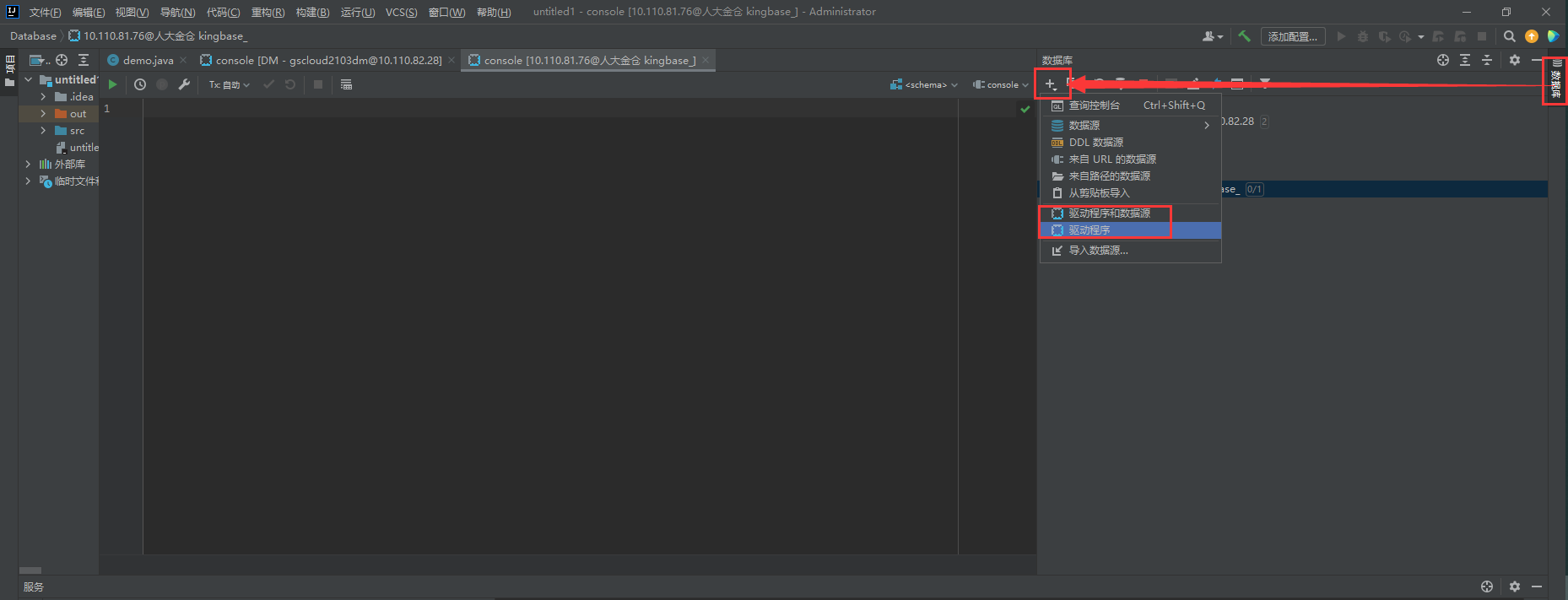Open the <schema> selector dropdown

[x=924, y=84]
